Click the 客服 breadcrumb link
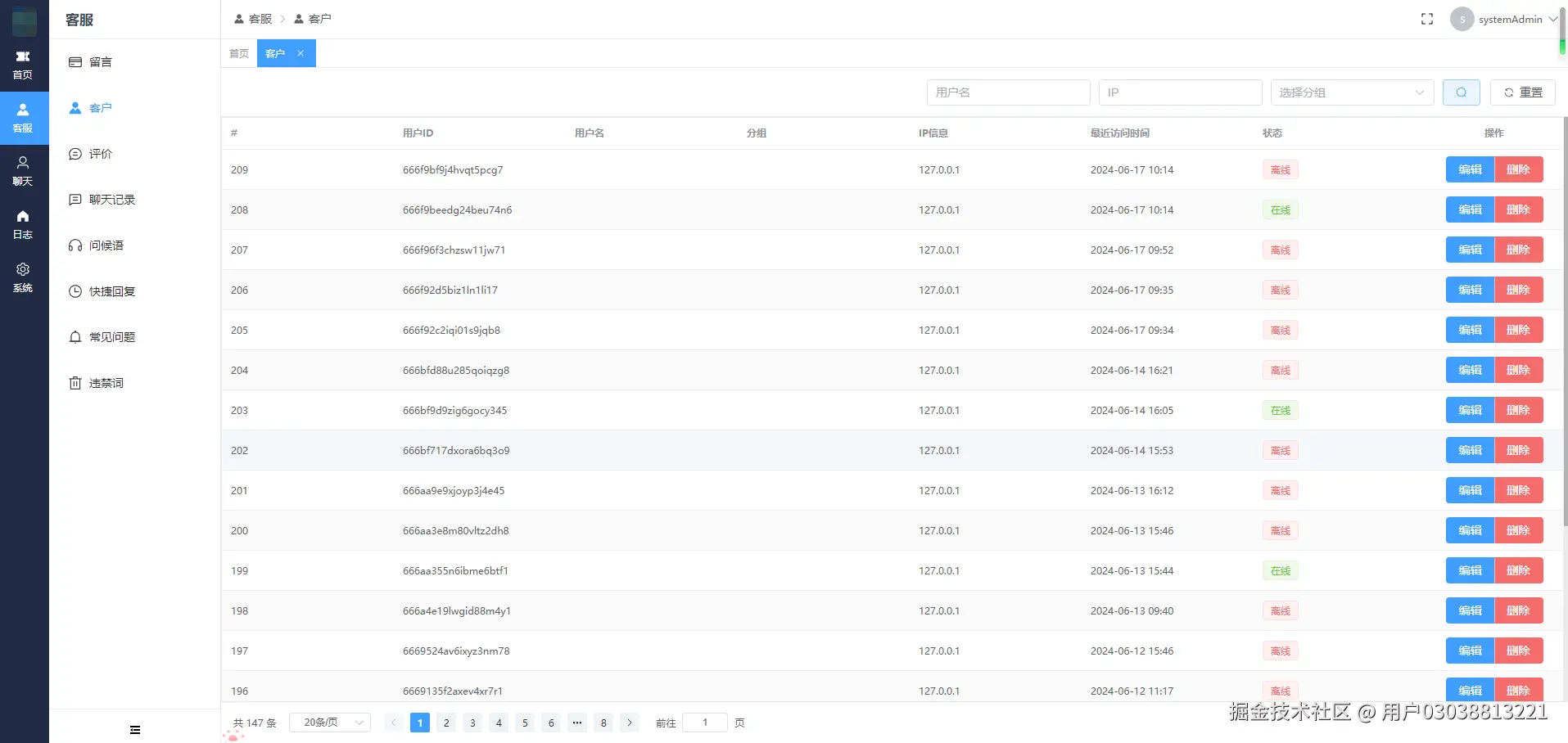Viewport: 1568px width, 743px height. (x=253, y=19)
